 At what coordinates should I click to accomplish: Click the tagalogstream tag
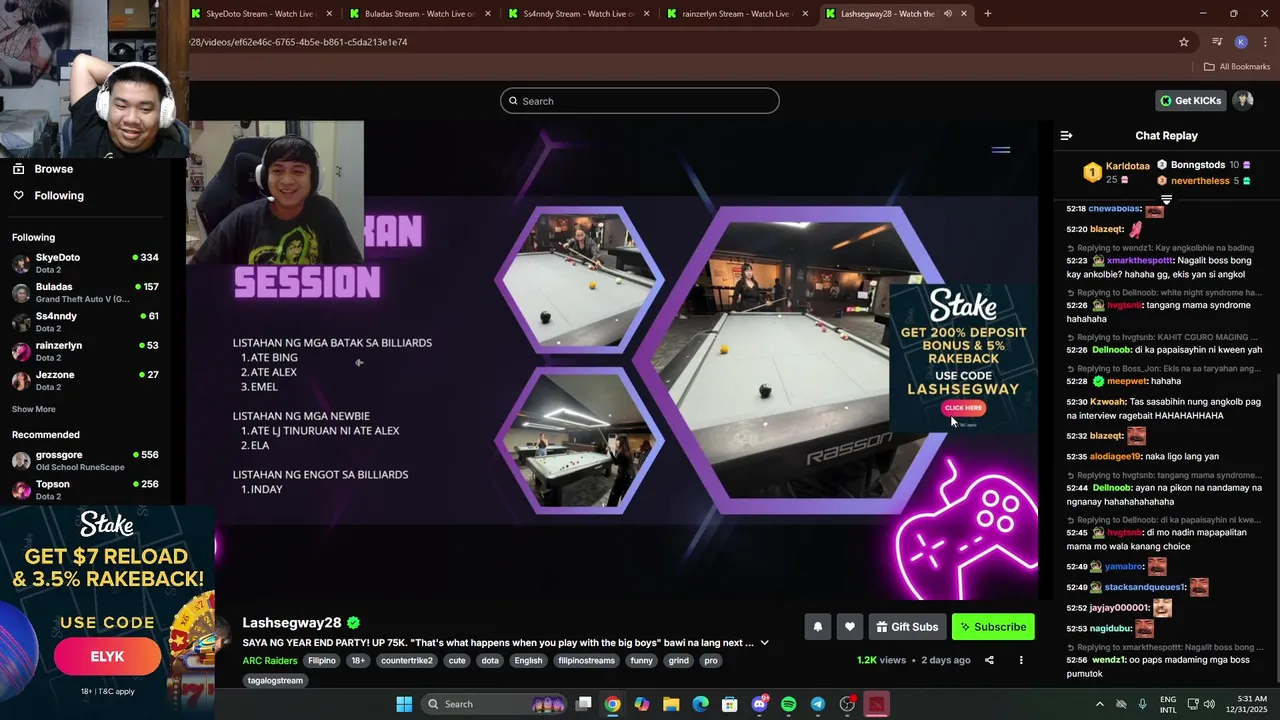pyautogui.click(x=275, y=680)
